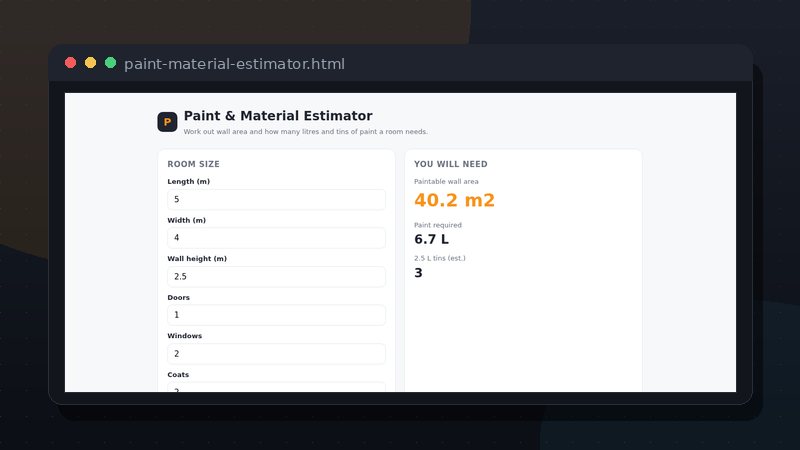Click the Paintable wall area label
The height and width of the screenshot is (450, 800).
446,182
